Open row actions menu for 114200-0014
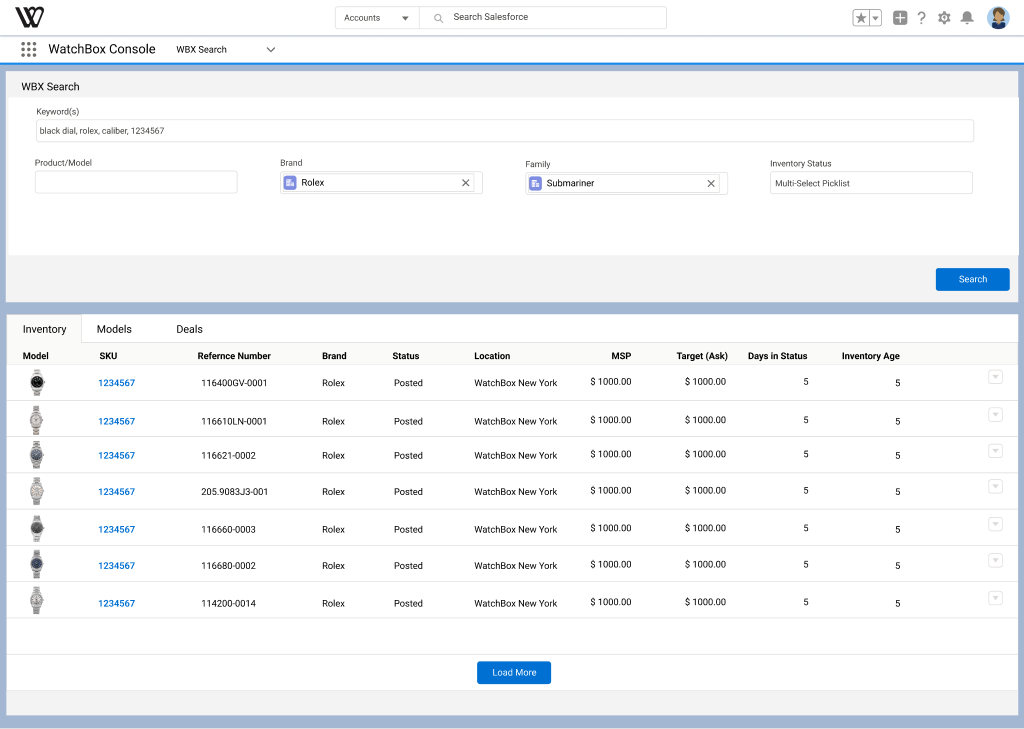 point(995,598)
